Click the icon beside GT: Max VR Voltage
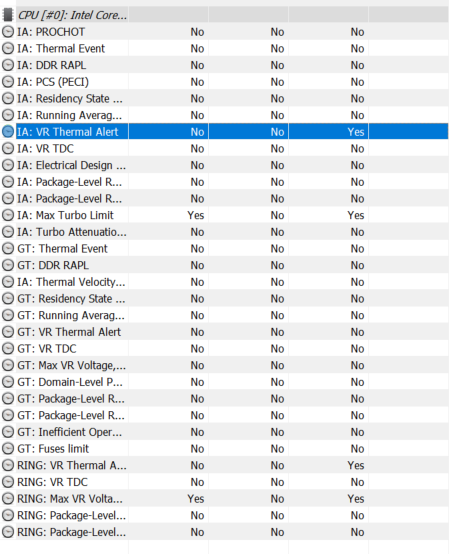 pos(8,365)
